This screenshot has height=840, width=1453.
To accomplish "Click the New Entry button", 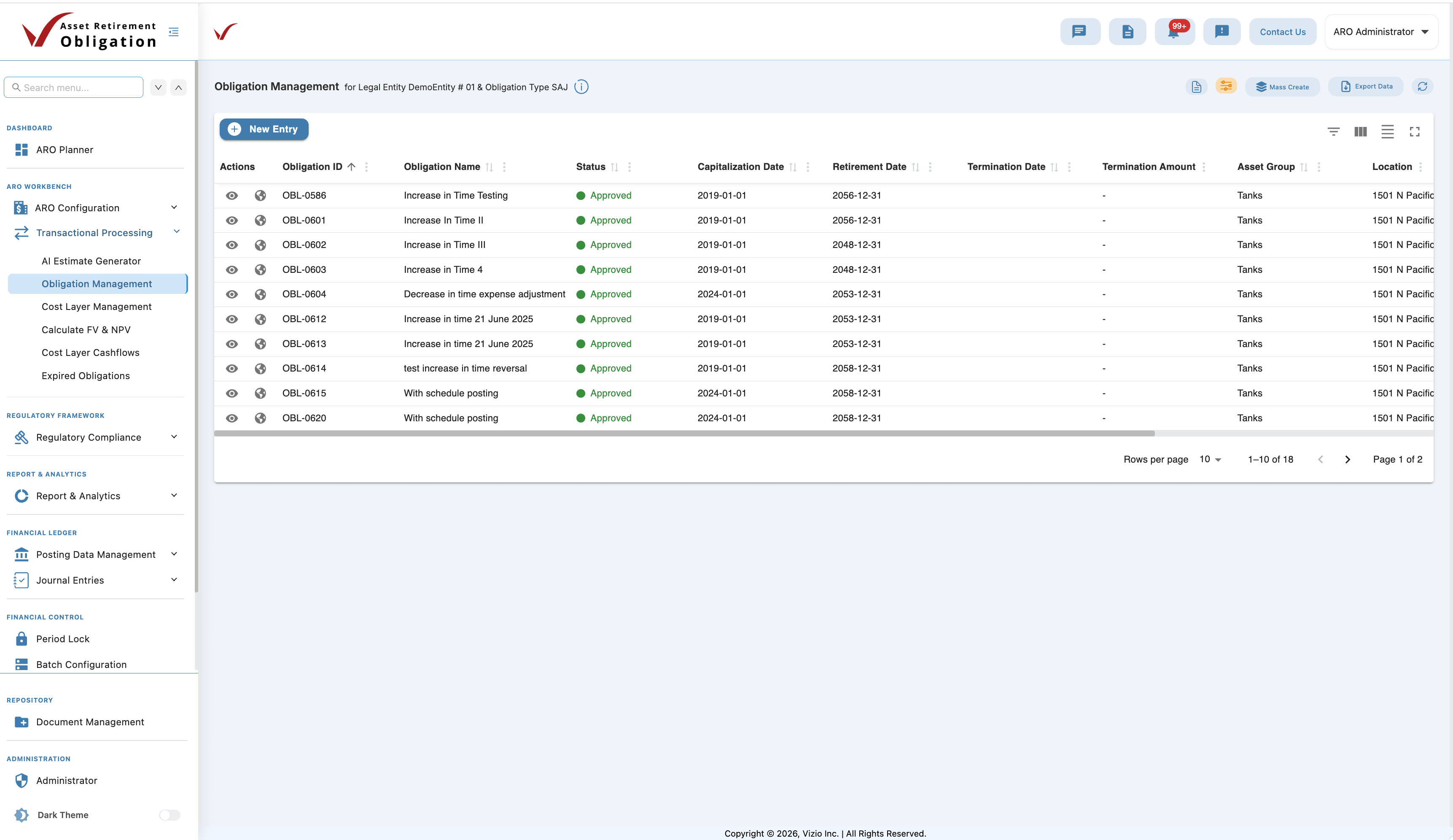I will tap(264, 129).
